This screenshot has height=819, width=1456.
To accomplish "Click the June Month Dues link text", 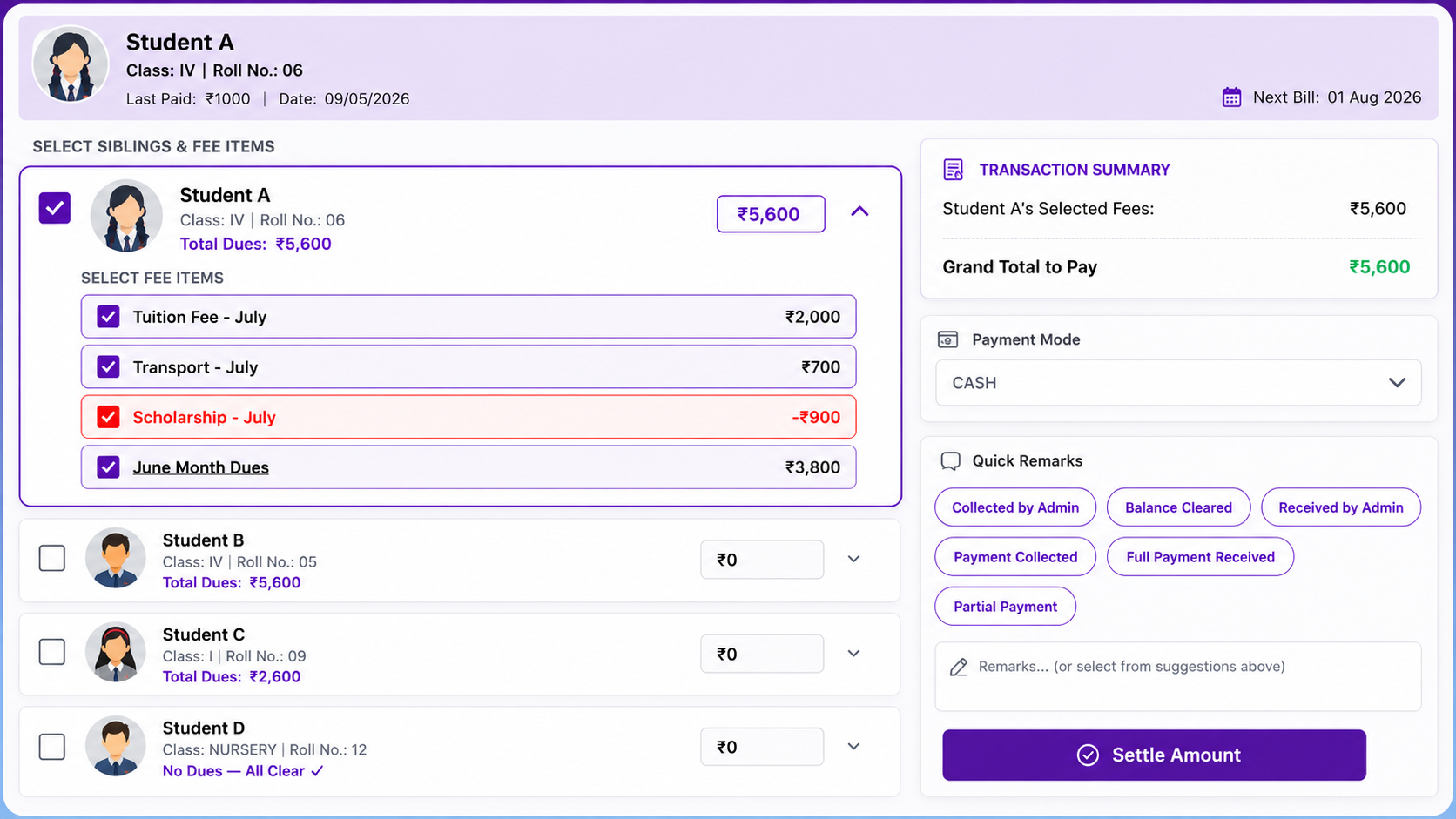I will (x=200, y=467).
